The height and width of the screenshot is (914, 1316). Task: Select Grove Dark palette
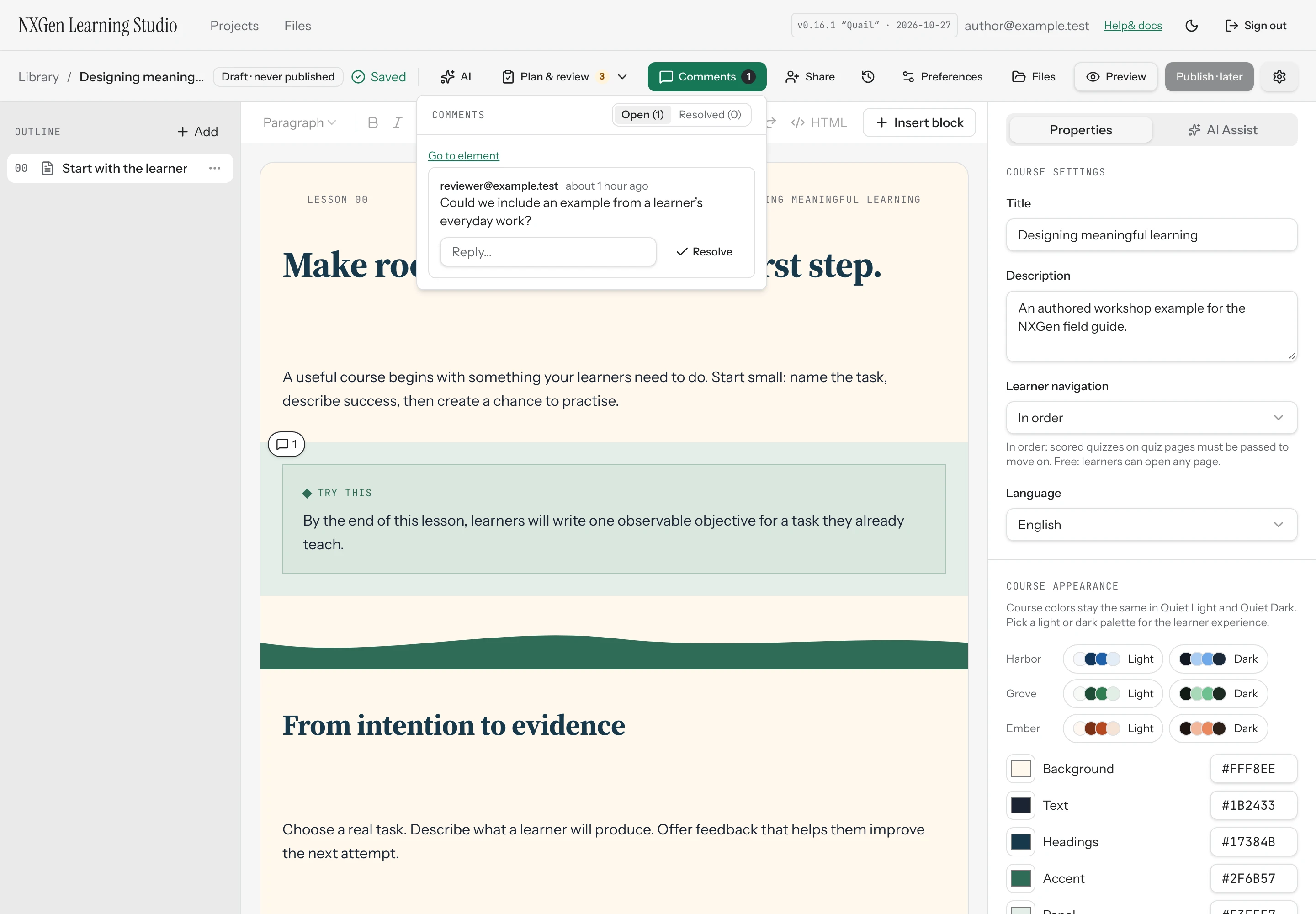point(1218,694)
